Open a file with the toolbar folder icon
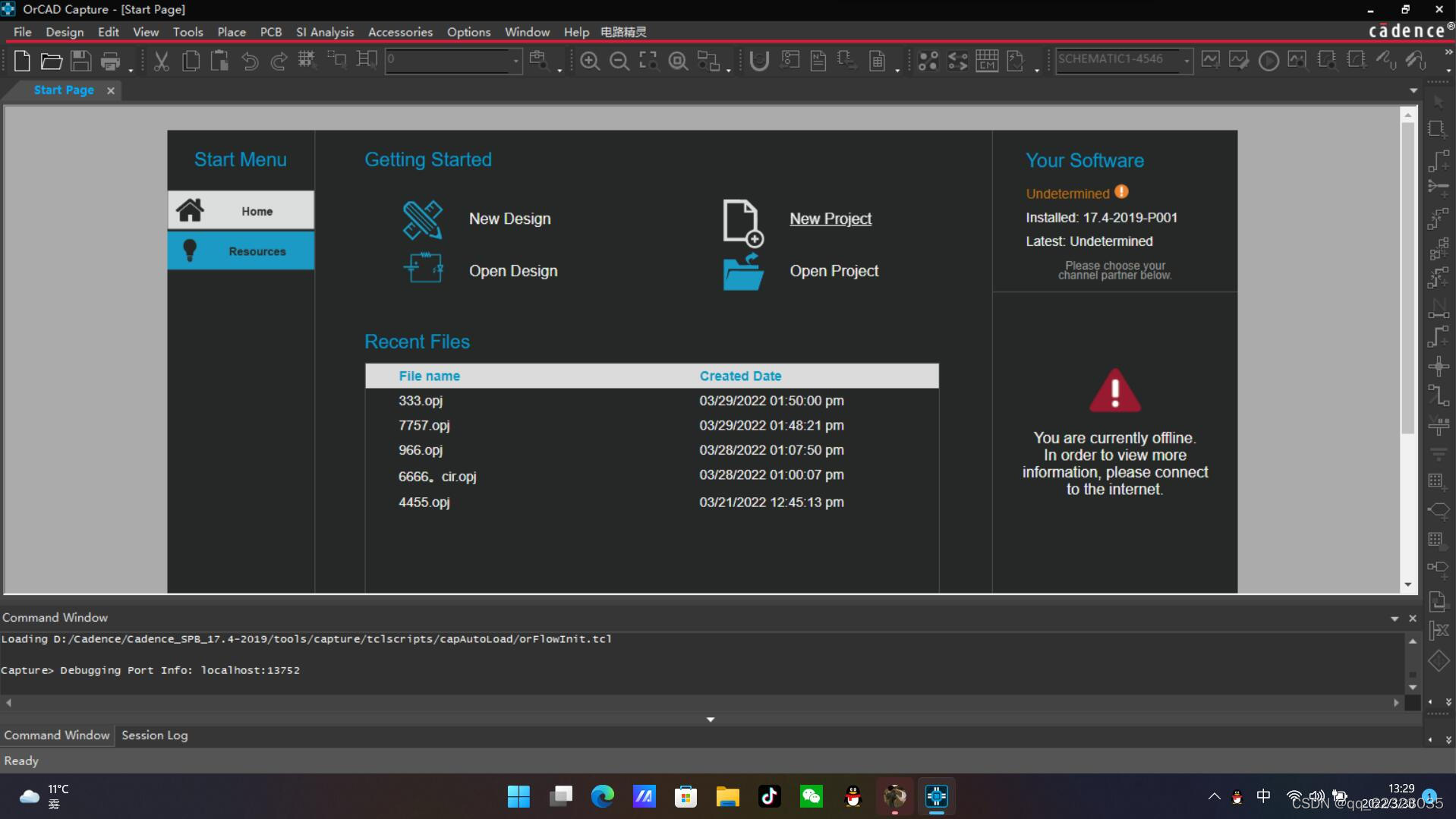The image size is (1456, 819). [x=52, y=61]
